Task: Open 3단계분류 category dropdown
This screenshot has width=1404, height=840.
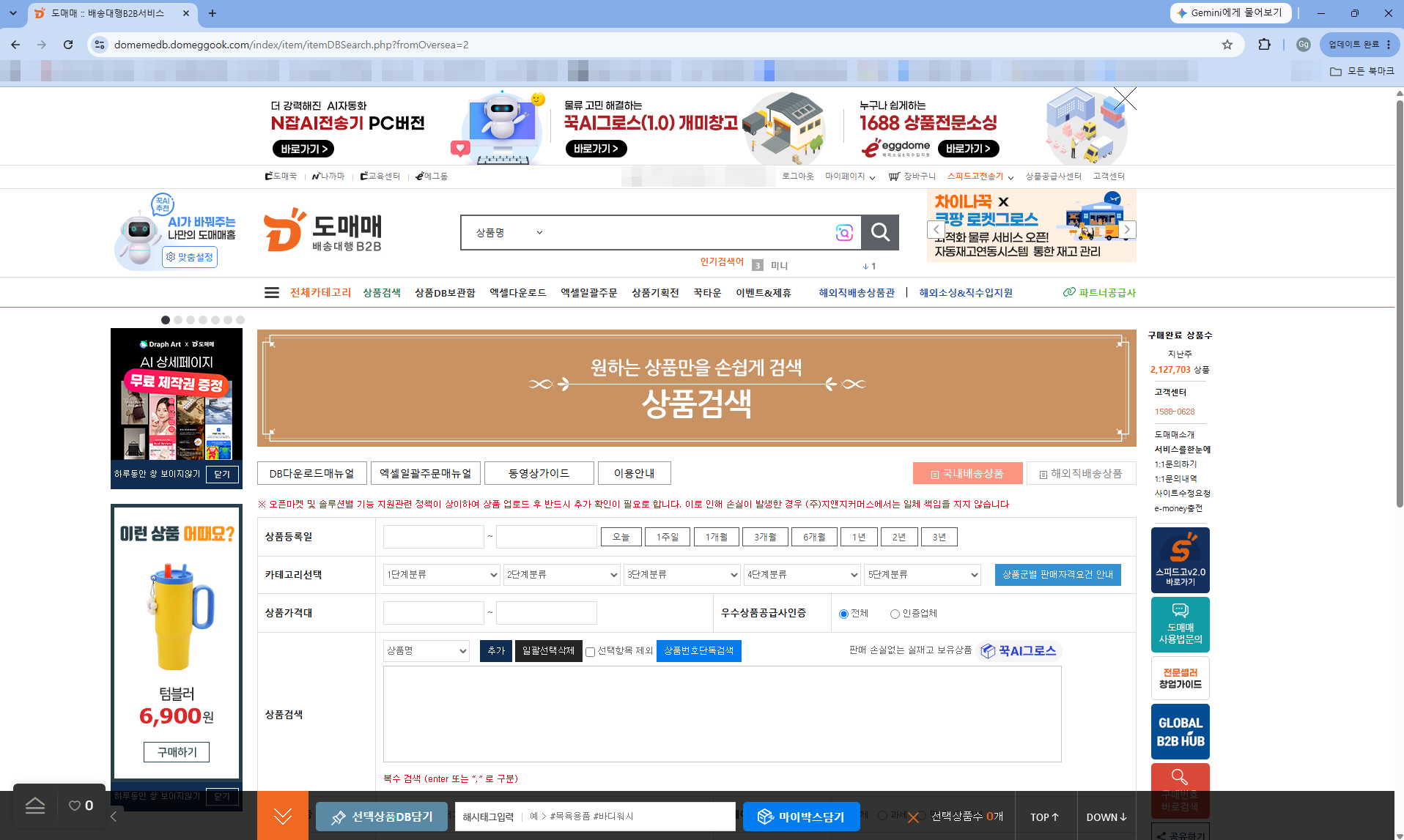Action: point(682,575)
